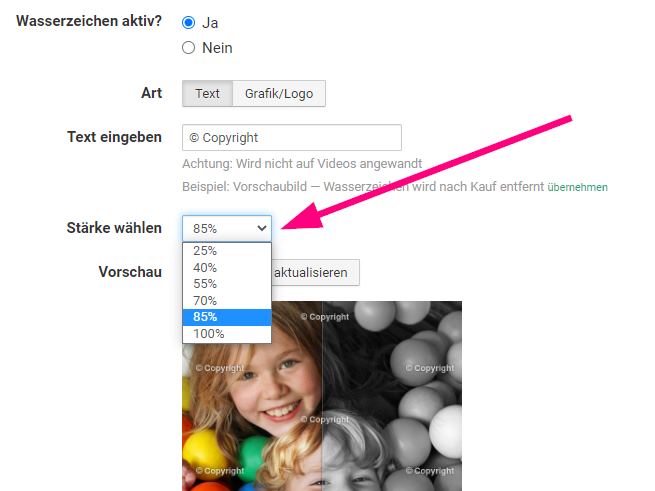Viewport: 655px width, 491px height.
Task: Click the "Stärke wählen" field label
Action: pos(113,228)
